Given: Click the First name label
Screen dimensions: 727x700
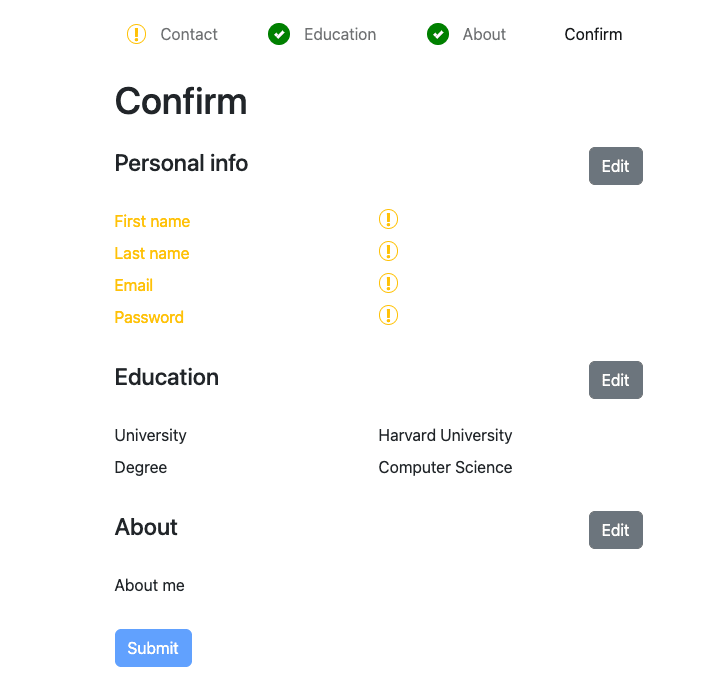Looking at the screenshot, I should coord(152,221).
